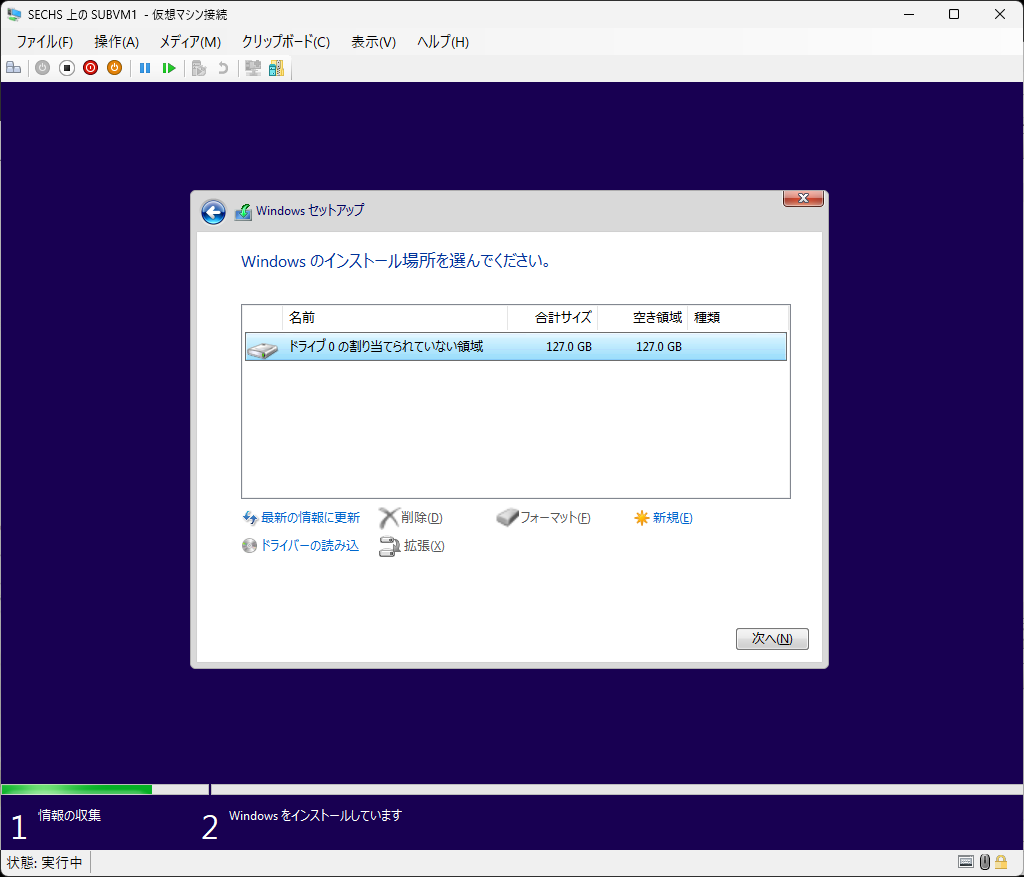The image size is (1024, 877).
Task: Open the 操作(A) menu
Action: coord(116,42)
